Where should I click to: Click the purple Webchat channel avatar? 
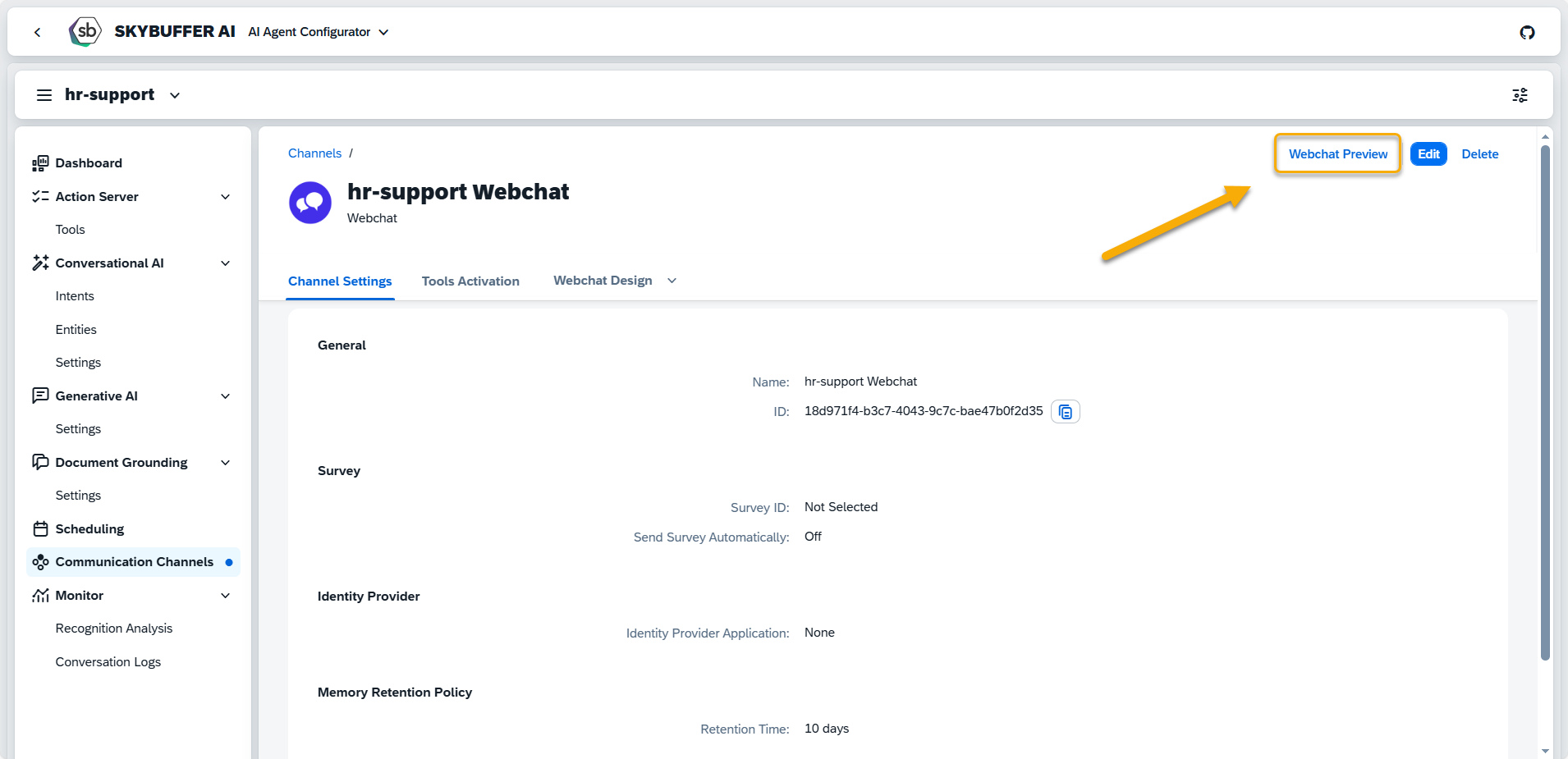point(310,203)
